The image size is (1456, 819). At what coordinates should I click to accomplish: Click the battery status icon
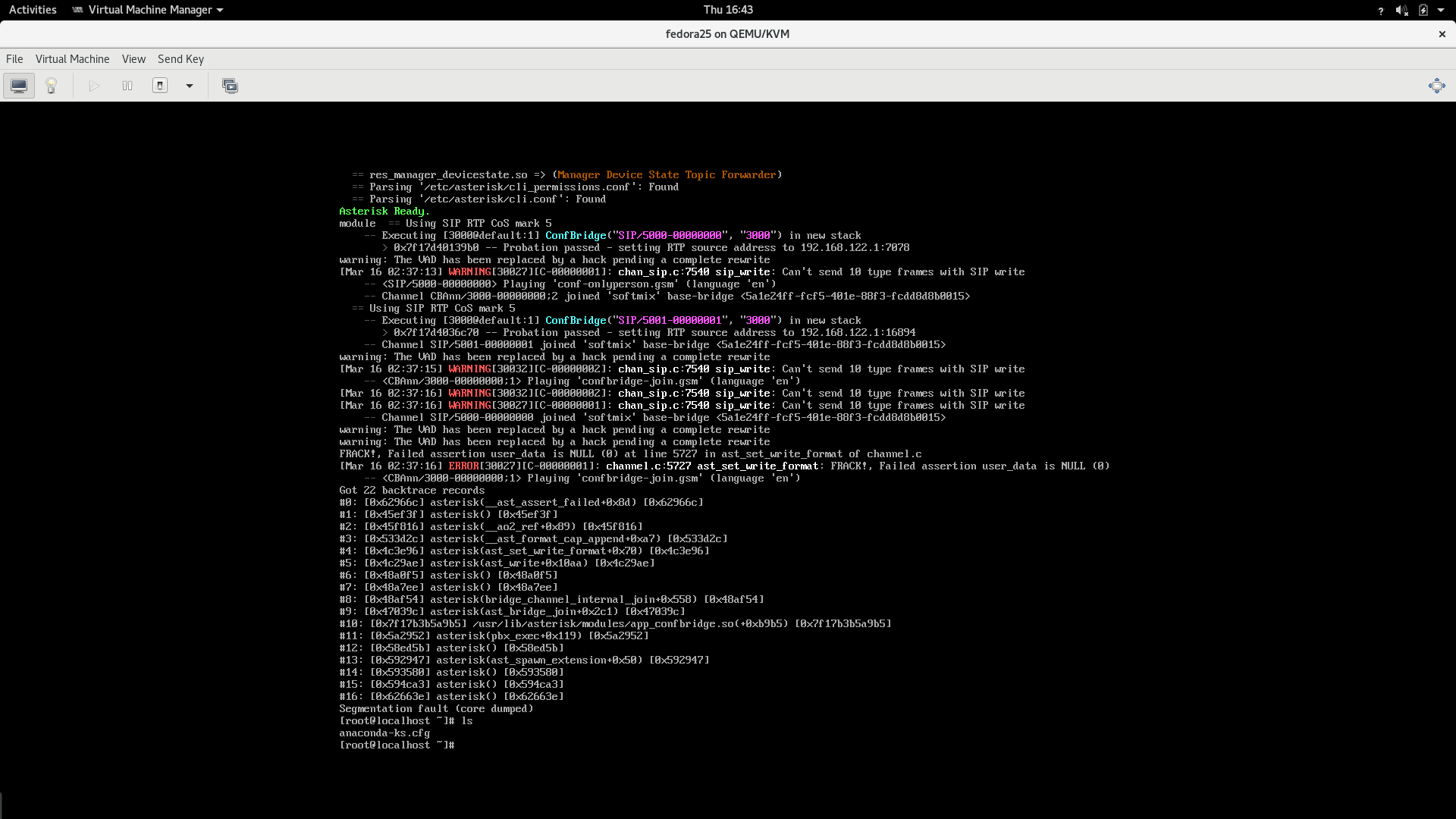[1423, 11]
